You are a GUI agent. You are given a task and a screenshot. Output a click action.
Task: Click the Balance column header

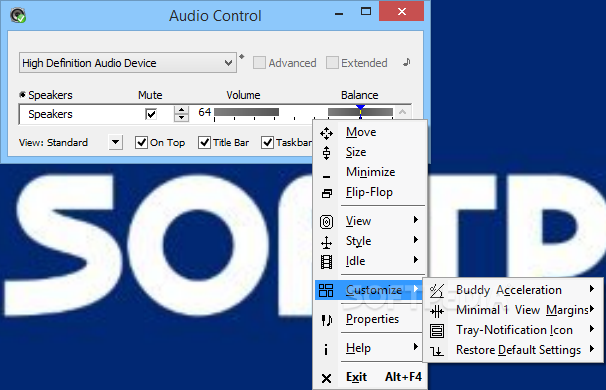pyautogui.click(x=359, y=95)
